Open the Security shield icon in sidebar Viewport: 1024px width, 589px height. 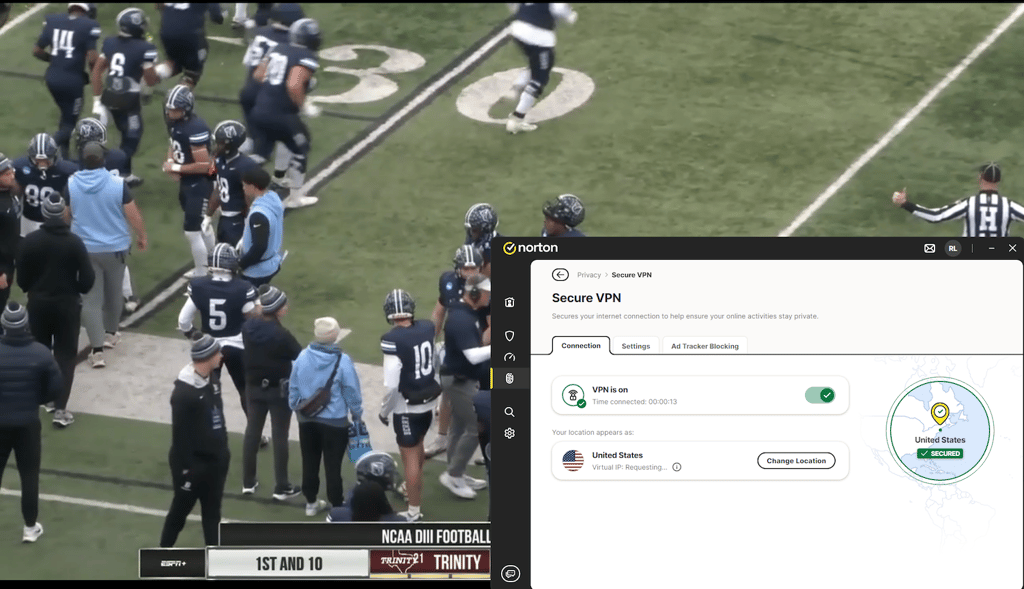[x=509, y=336]
